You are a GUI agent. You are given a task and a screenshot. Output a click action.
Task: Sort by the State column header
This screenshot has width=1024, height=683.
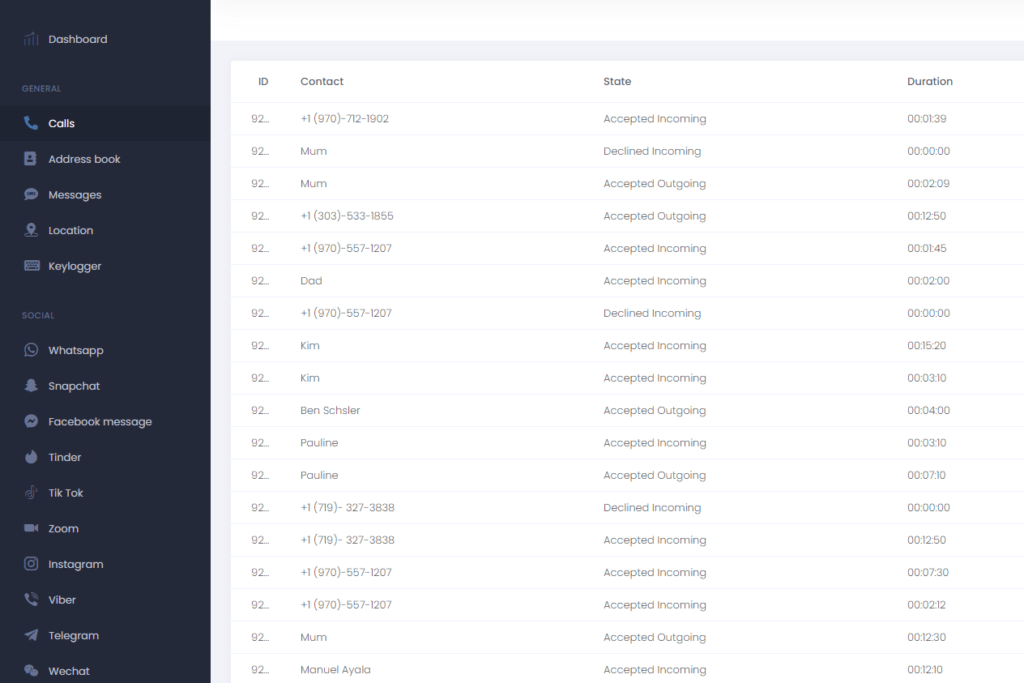pos(616,81)
